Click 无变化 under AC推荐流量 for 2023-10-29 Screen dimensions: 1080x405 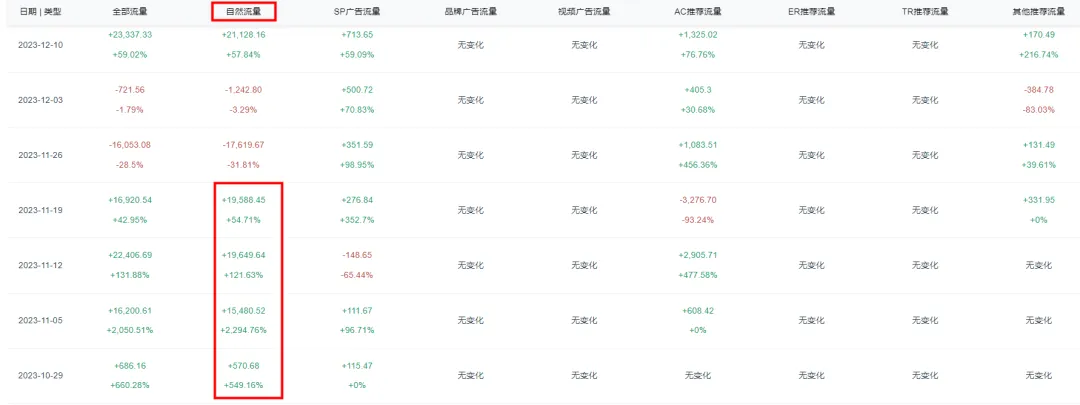(x=698, y=376)
